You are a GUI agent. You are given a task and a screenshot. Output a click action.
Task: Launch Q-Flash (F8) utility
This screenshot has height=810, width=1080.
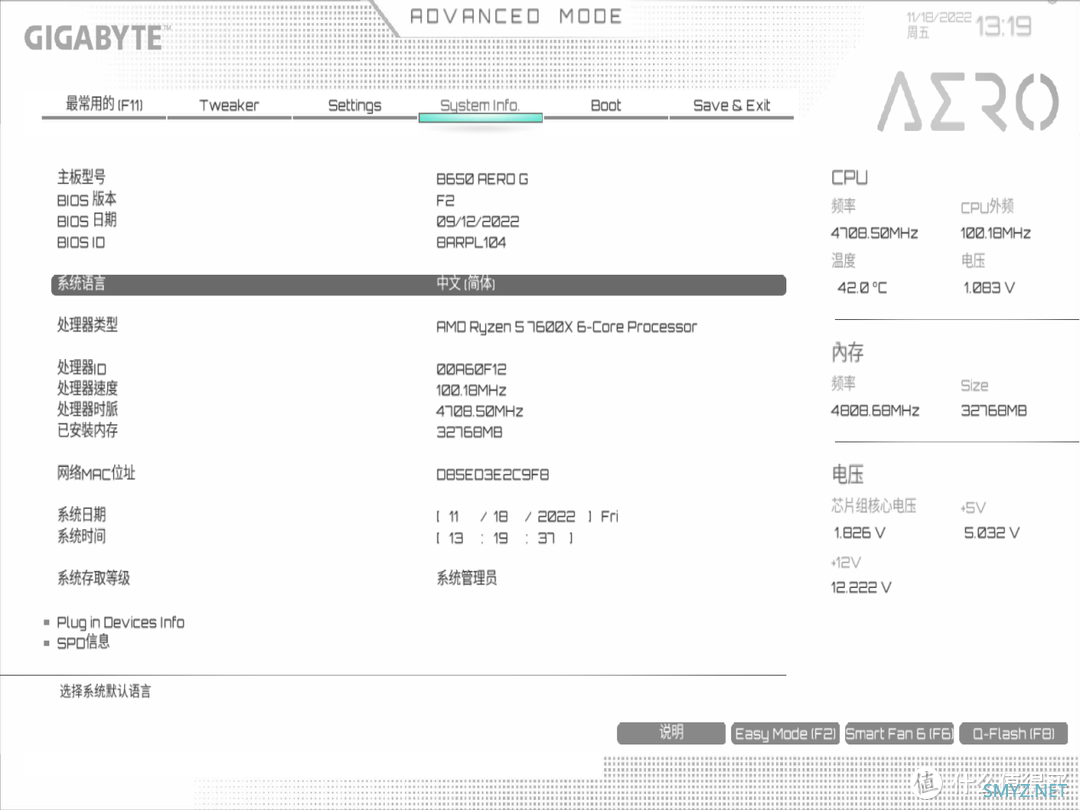click(x=1013, y=733)
